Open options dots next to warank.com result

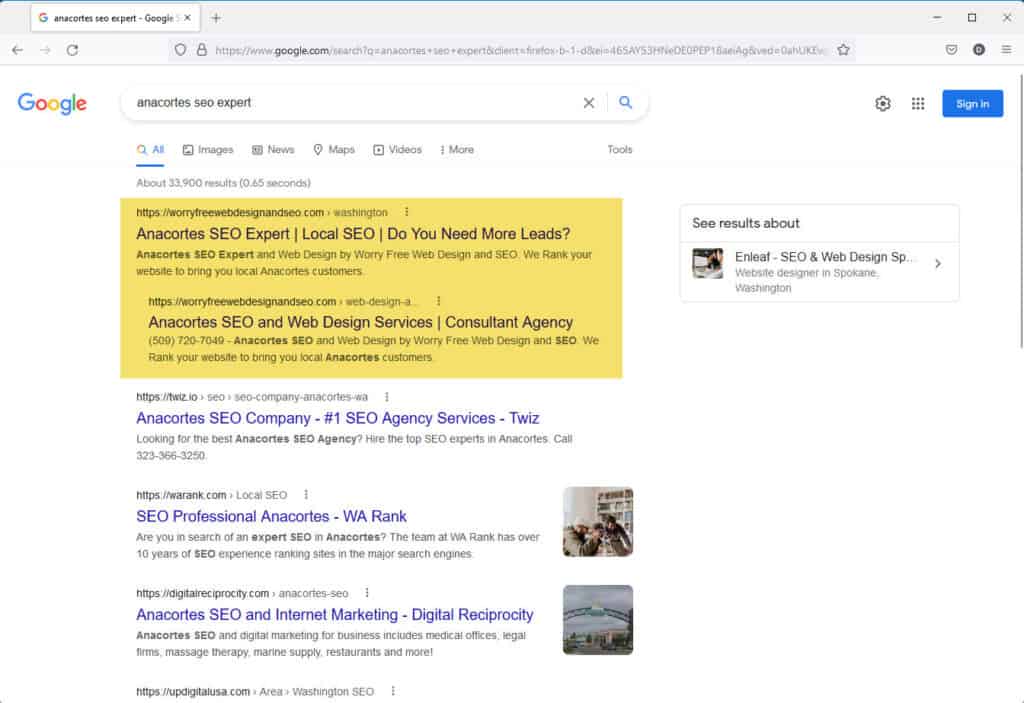pyautogui.click(x=306, y=495)
